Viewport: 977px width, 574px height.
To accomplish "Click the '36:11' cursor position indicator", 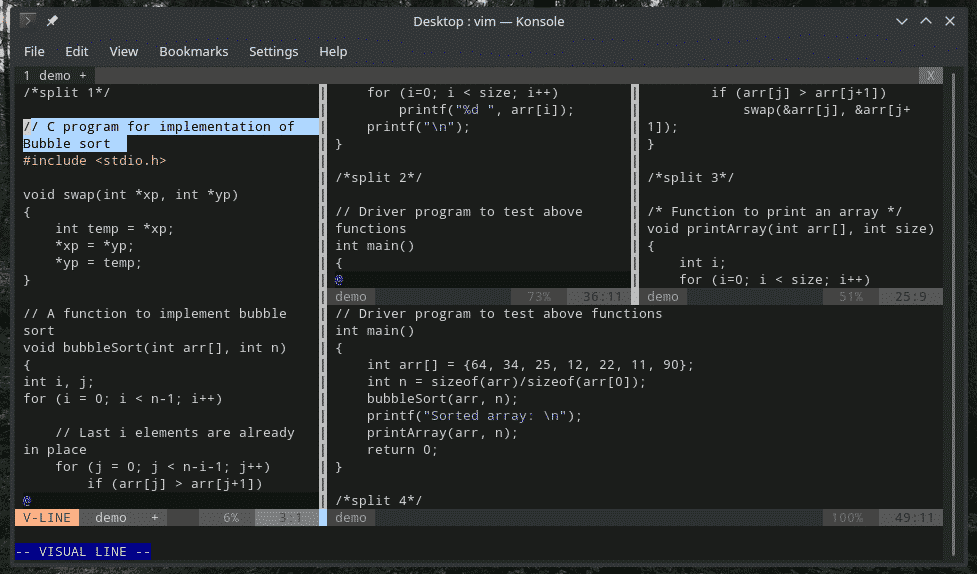I will tap(603, 297).
